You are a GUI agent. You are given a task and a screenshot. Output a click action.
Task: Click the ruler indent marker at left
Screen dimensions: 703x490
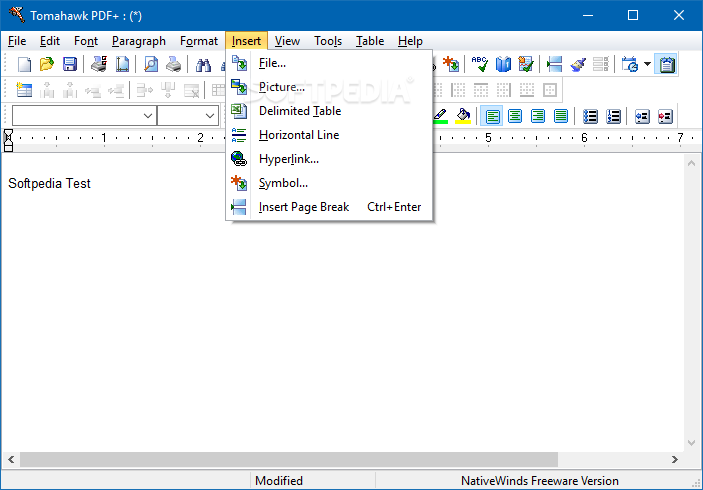click(8, 140)
